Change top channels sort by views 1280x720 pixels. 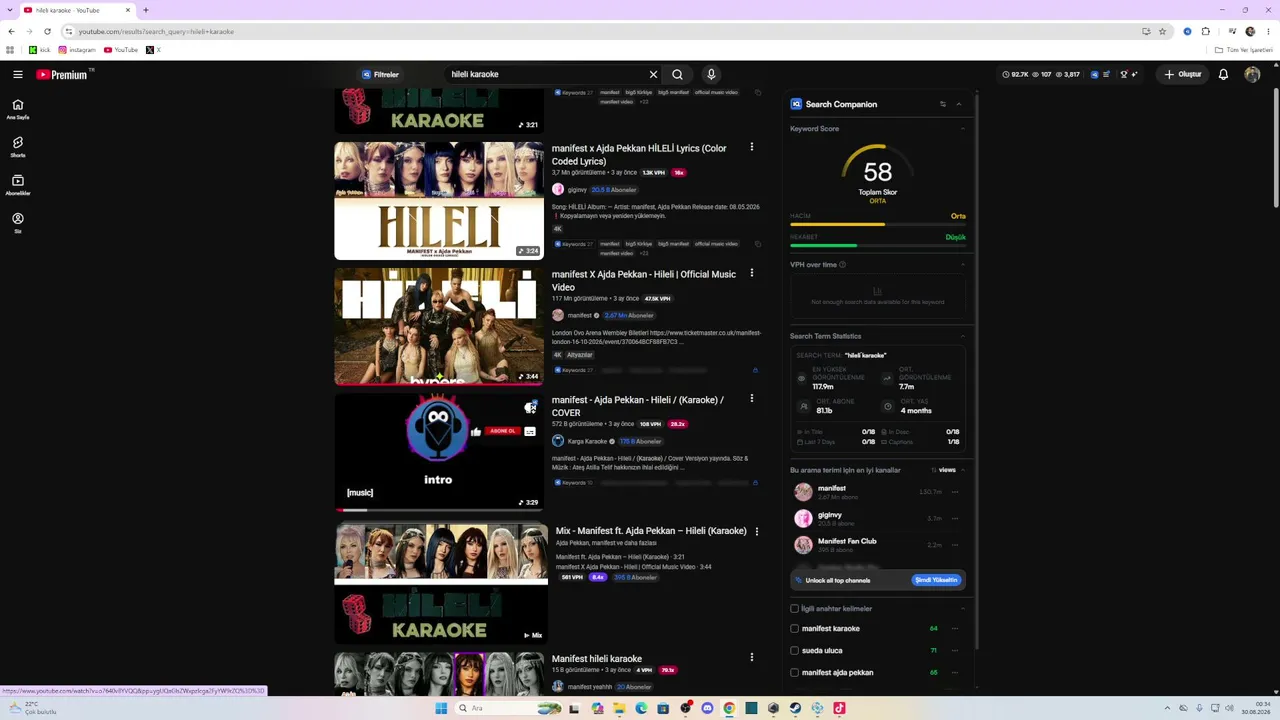(x=943, y=470)
